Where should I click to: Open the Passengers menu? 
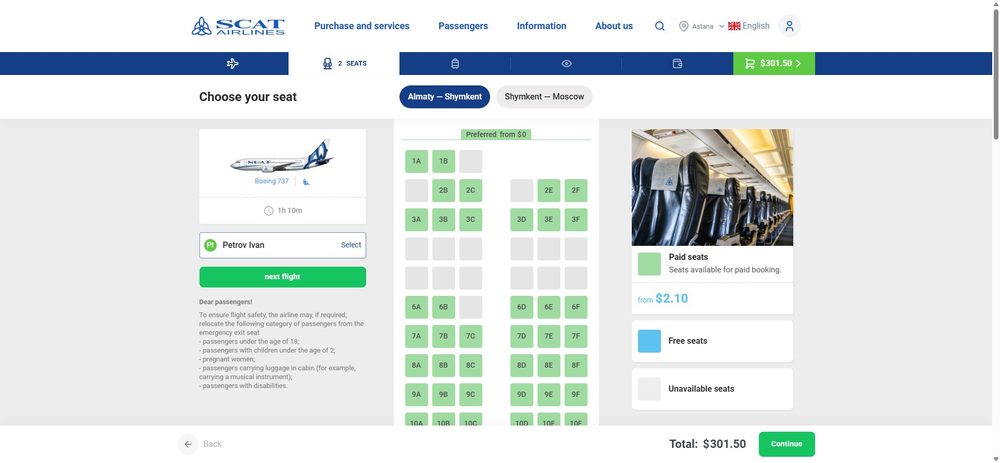point(463,26)
